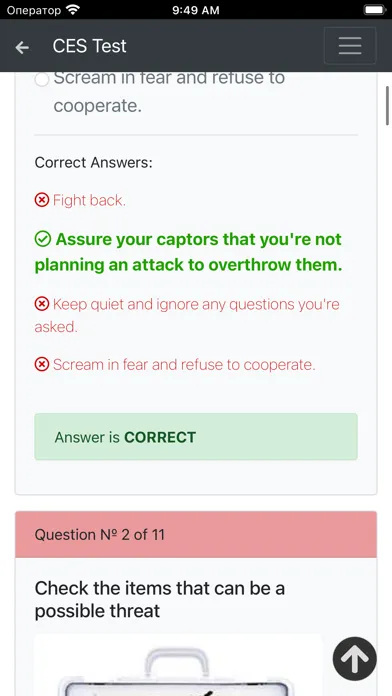Tap the scroll-to-top arrow button
Screen dimensions: 392x696
click(x=355, y=659)
